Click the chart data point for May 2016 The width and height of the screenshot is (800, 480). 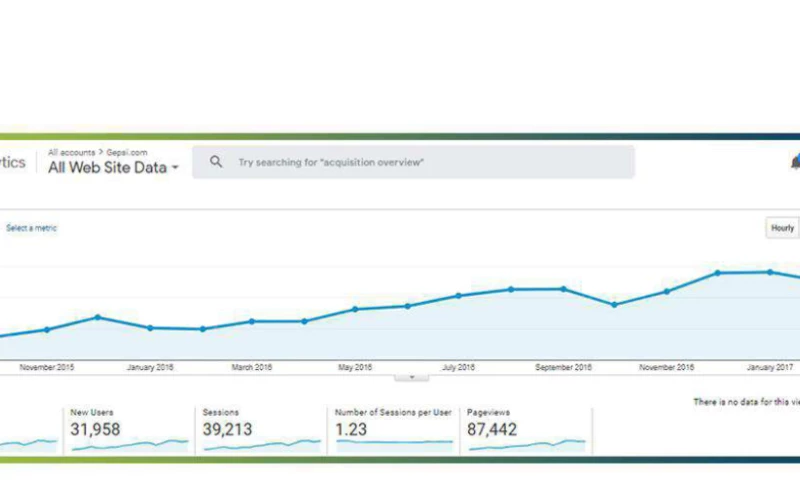355,309
